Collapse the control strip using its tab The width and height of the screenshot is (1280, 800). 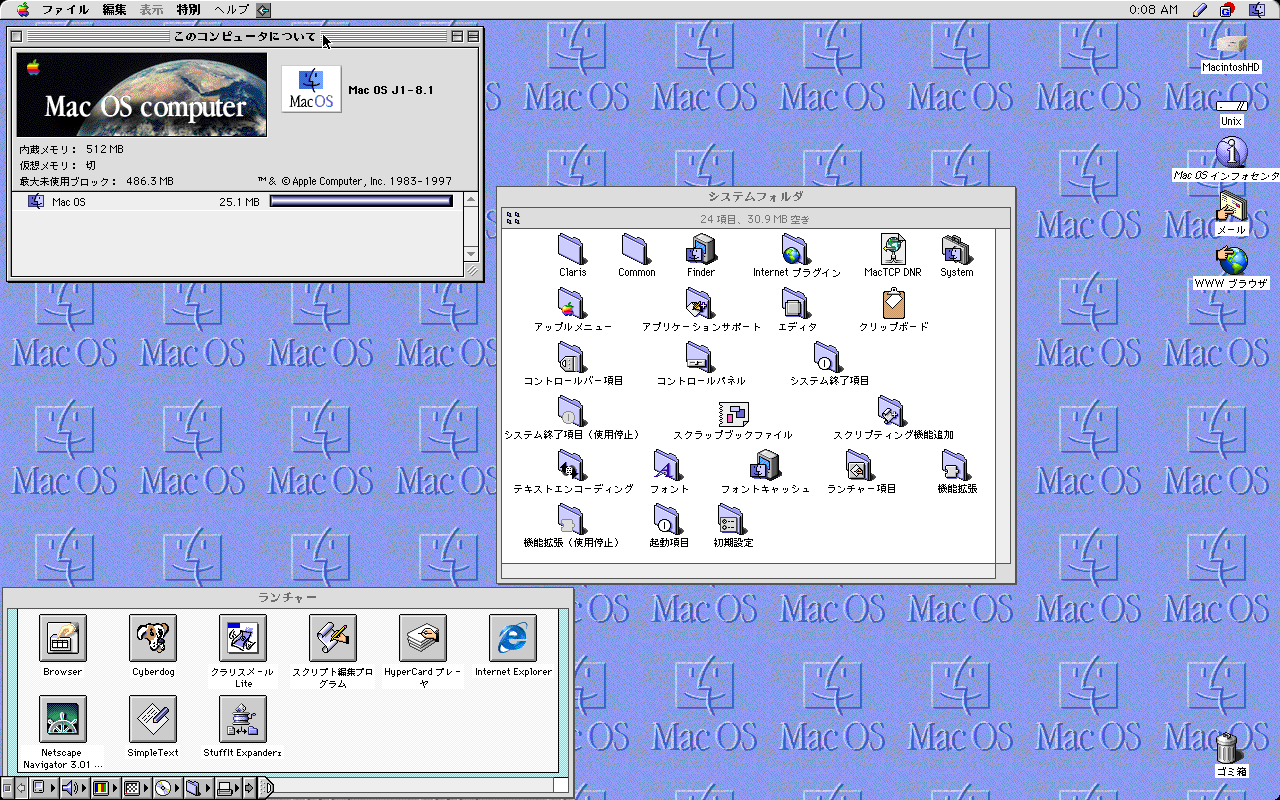tap(266, 788)
